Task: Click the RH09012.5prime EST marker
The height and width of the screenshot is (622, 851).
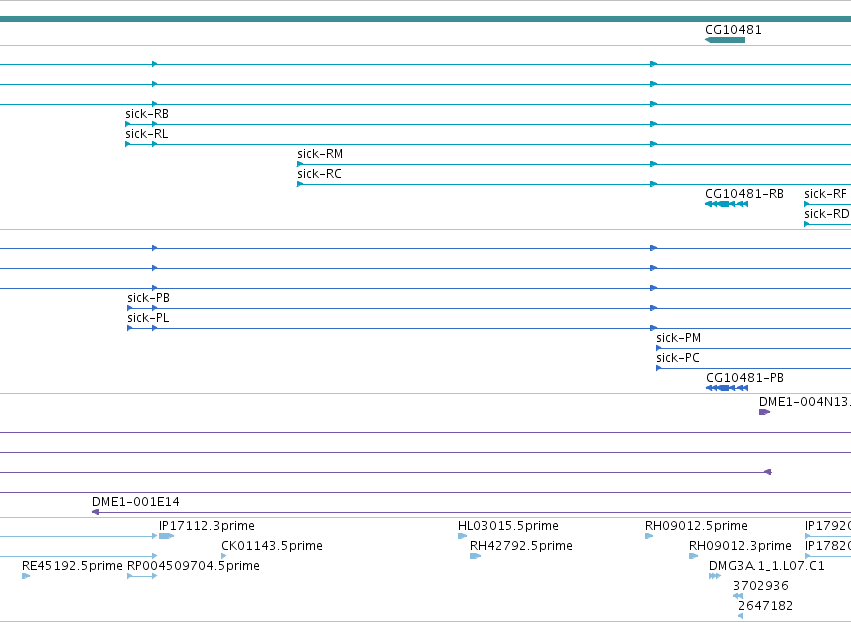Action: [649, 536]
